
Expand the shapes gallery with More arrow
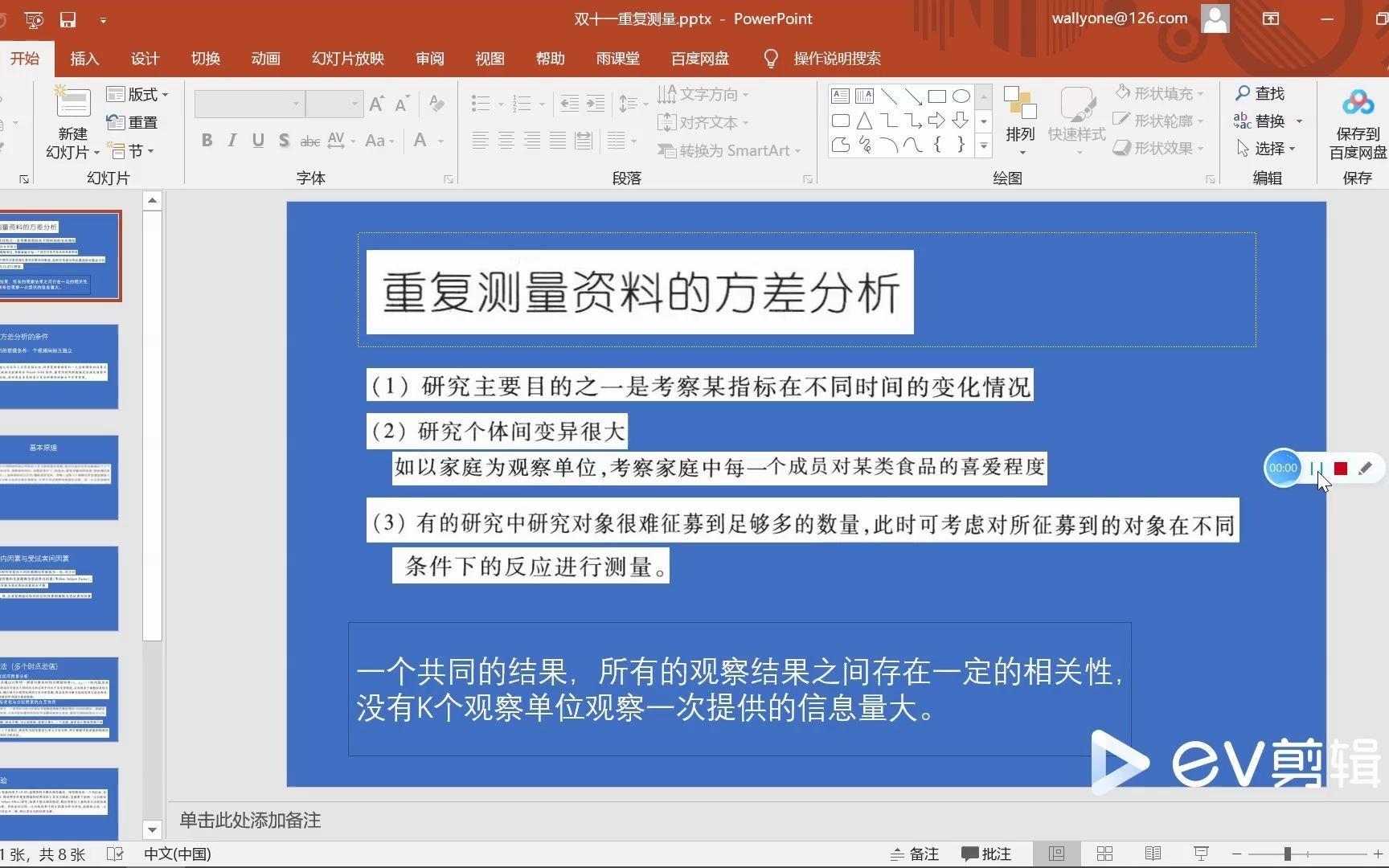coord(983,147)
